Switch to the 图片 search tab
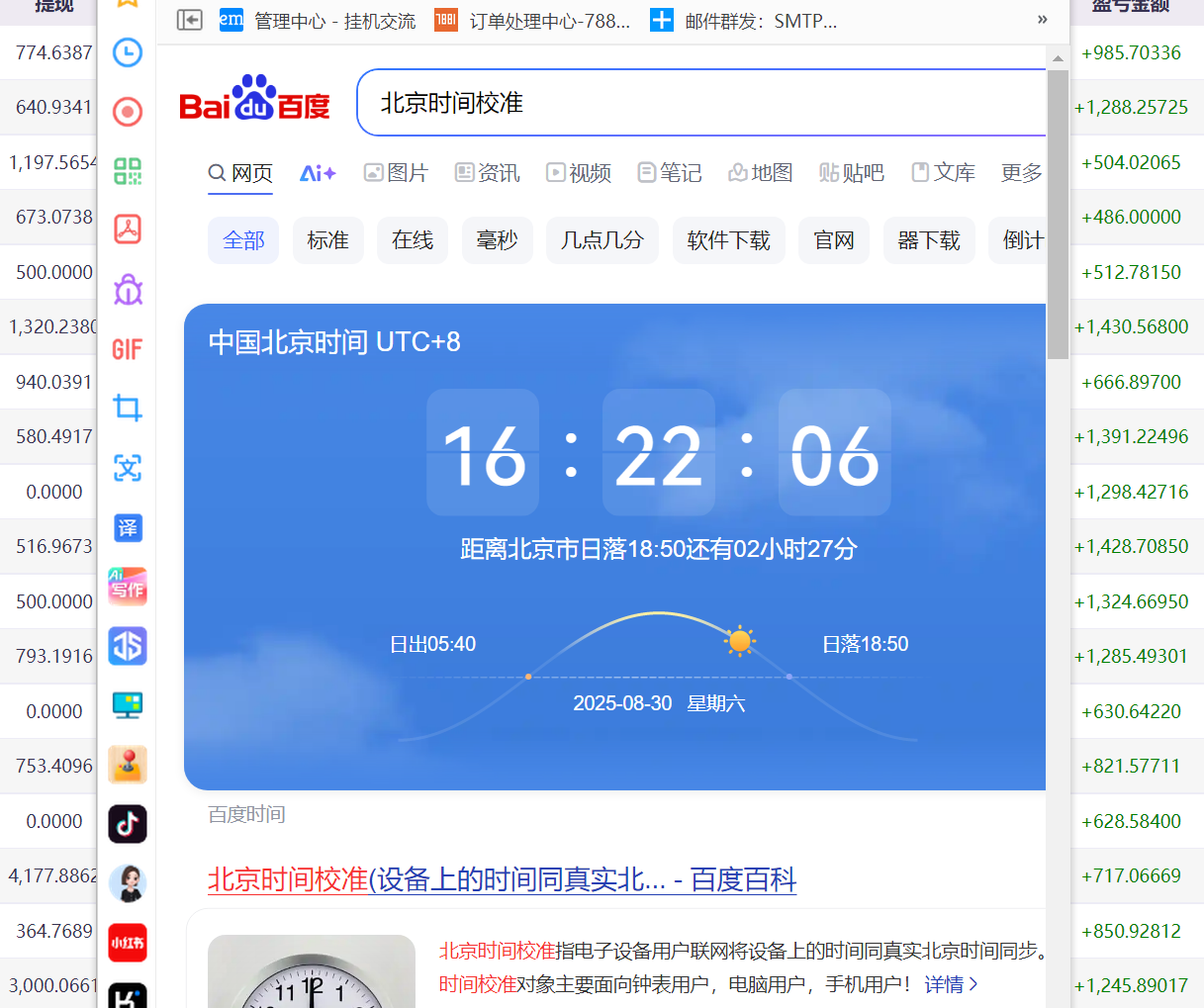 tap(396, 173)
